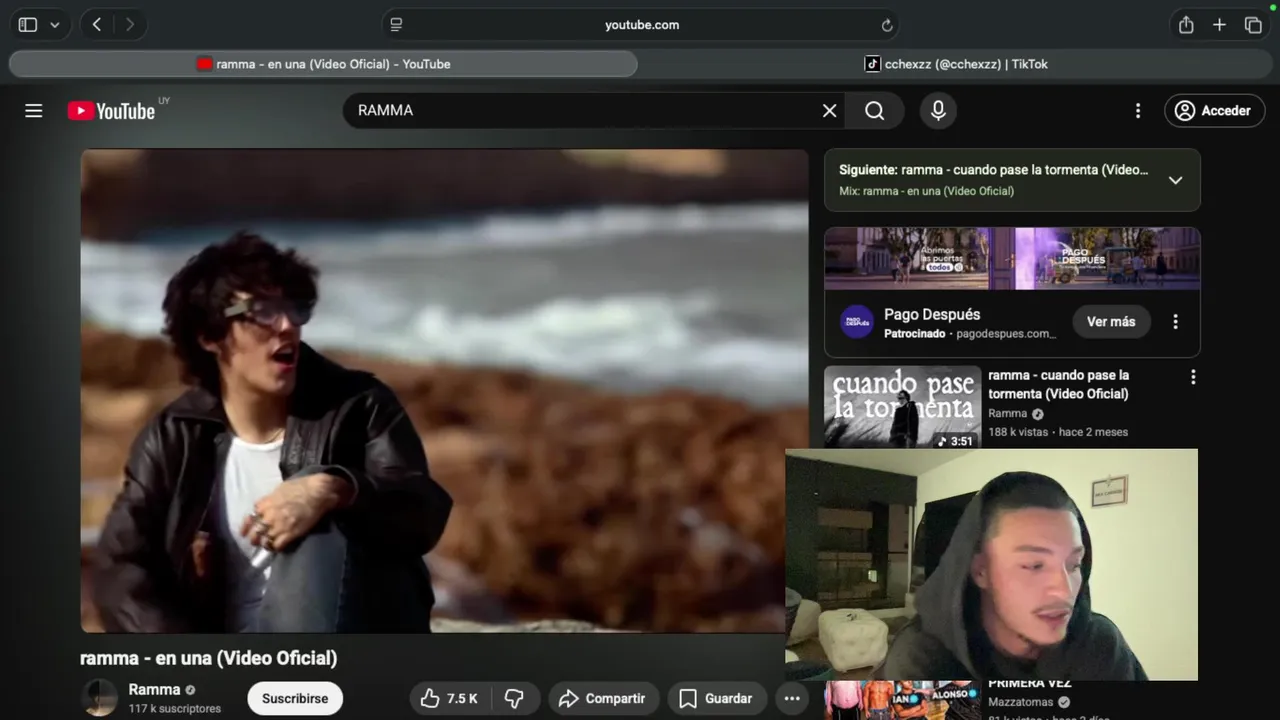1280x720 pixels.
Task: Open the Safari share icon
Action: [1186, 25]
